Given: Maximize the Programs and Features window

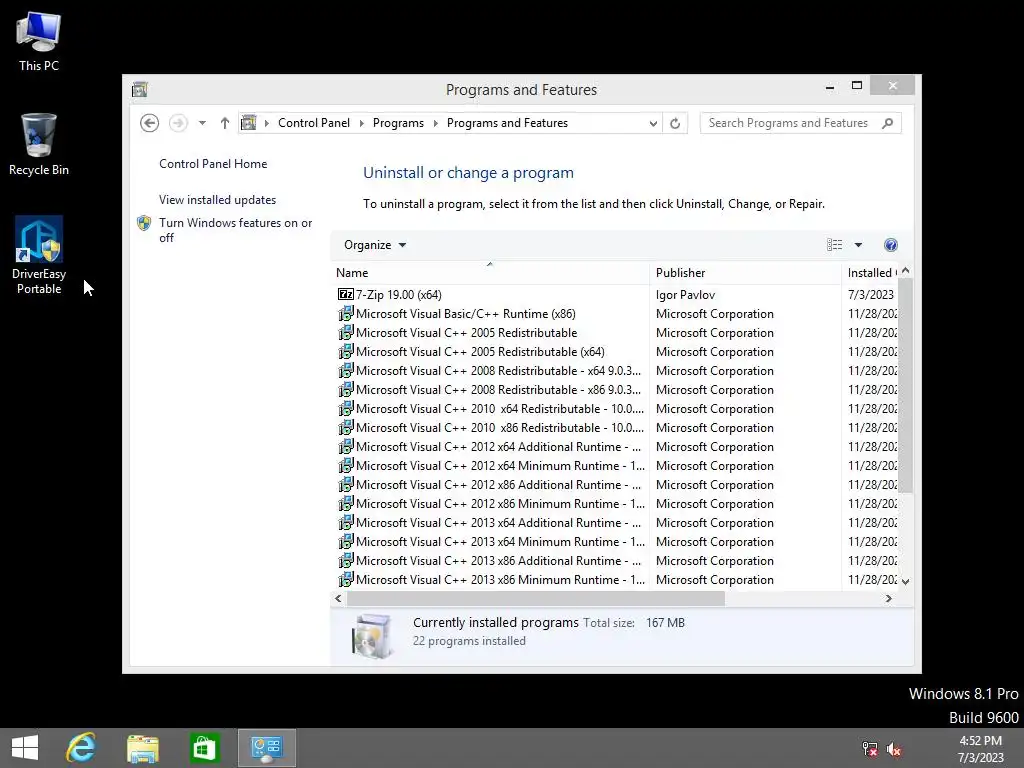Looking at the screenshot, I should (857, 86).
